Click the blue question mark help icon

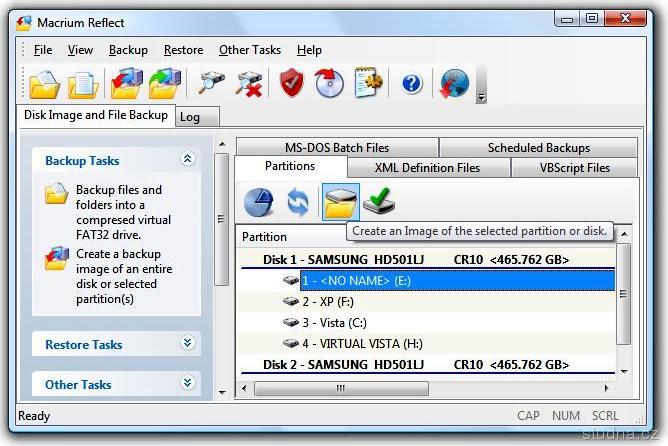pos(412,83)
